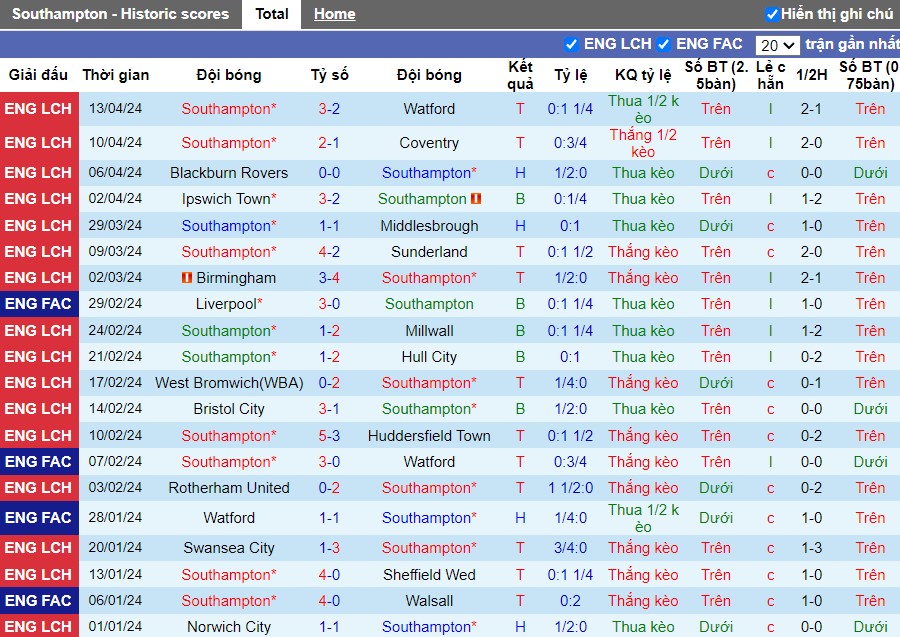Click the KQ tỷ lệ column header
Viewport: 900px width, 637px height.
[643, 75]
